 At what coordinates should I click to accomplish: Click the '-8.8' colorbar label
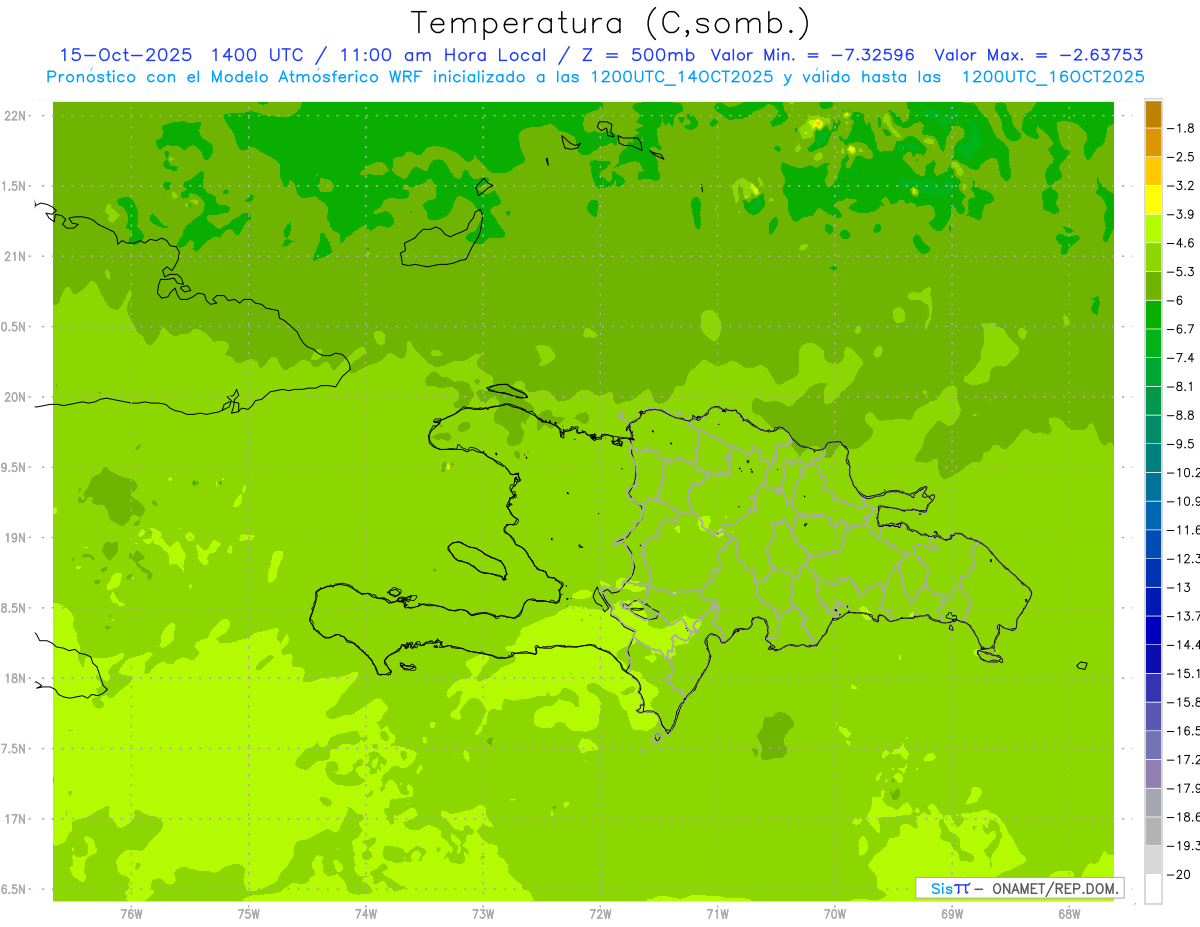coord(1181,415)
